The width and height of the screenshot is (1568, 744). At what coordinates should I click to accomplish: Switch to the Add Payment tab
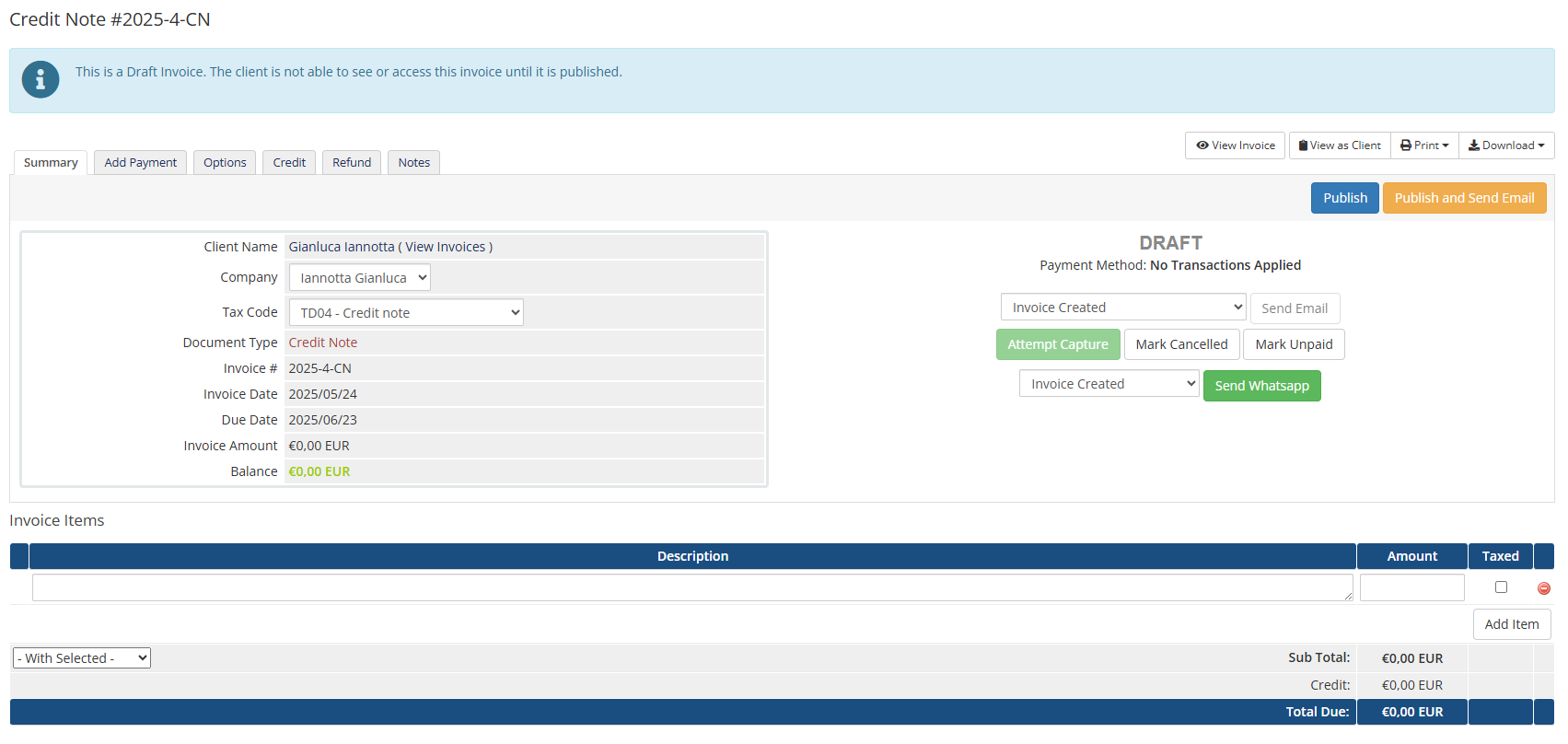(x=140, y=163)
